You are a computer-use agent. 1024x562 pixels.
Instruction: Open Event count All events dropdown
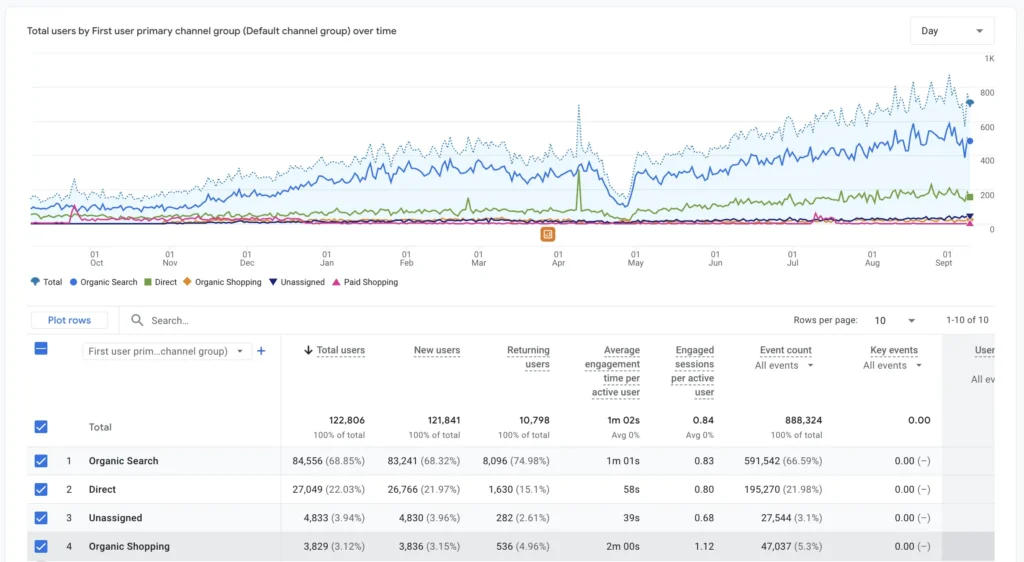(785, 366)
